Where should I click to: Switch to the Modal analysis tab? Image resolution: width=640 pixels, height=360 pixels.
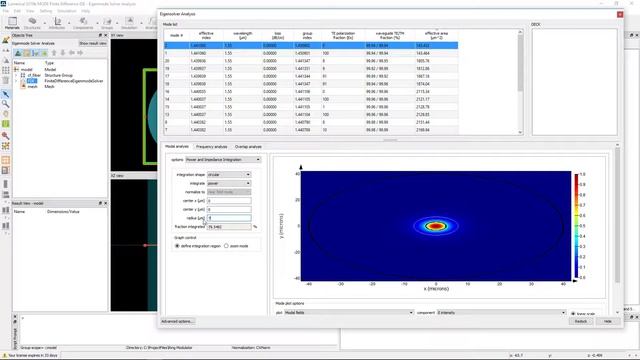click(x=177, y=146)
